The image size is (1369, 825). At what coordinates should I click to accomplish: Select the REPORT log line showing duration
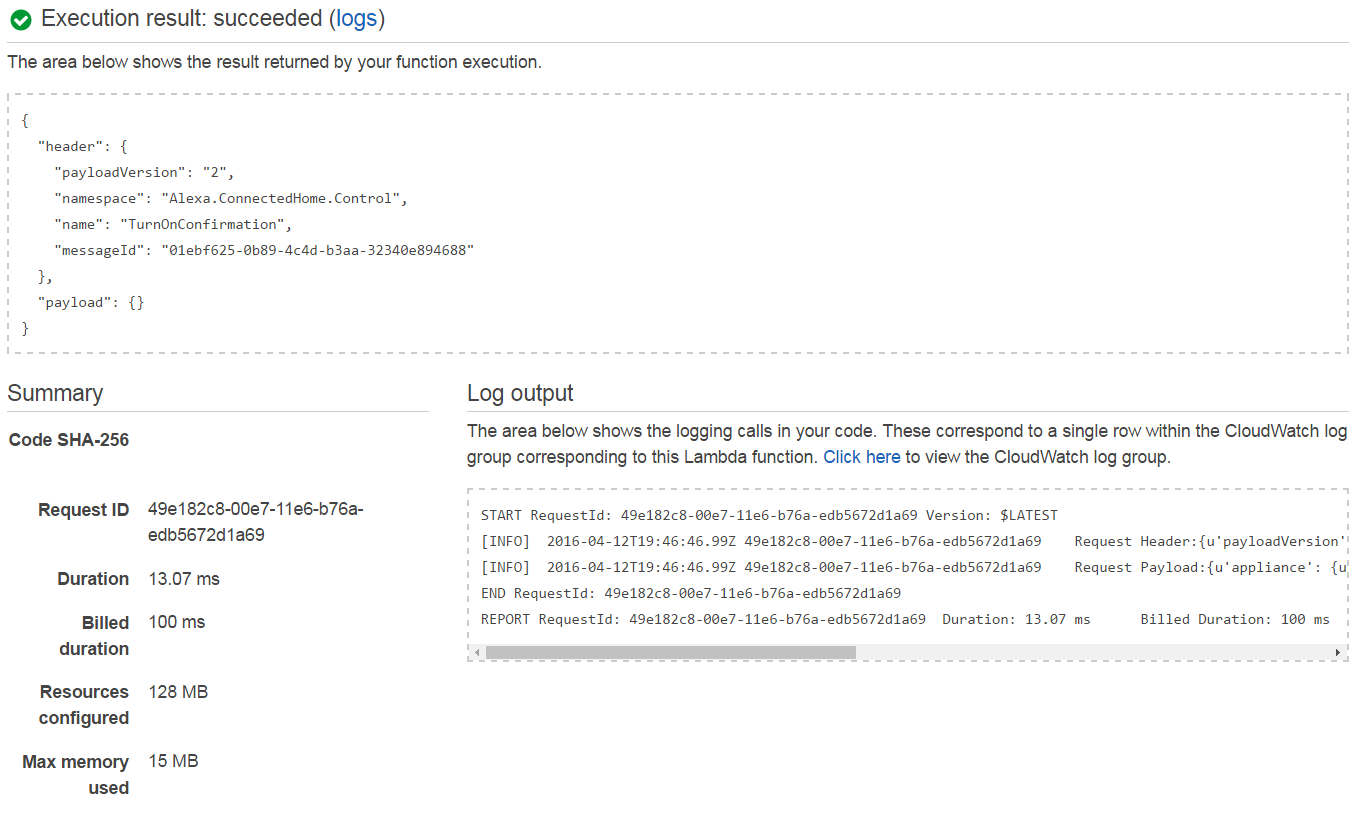coord(800,619)
